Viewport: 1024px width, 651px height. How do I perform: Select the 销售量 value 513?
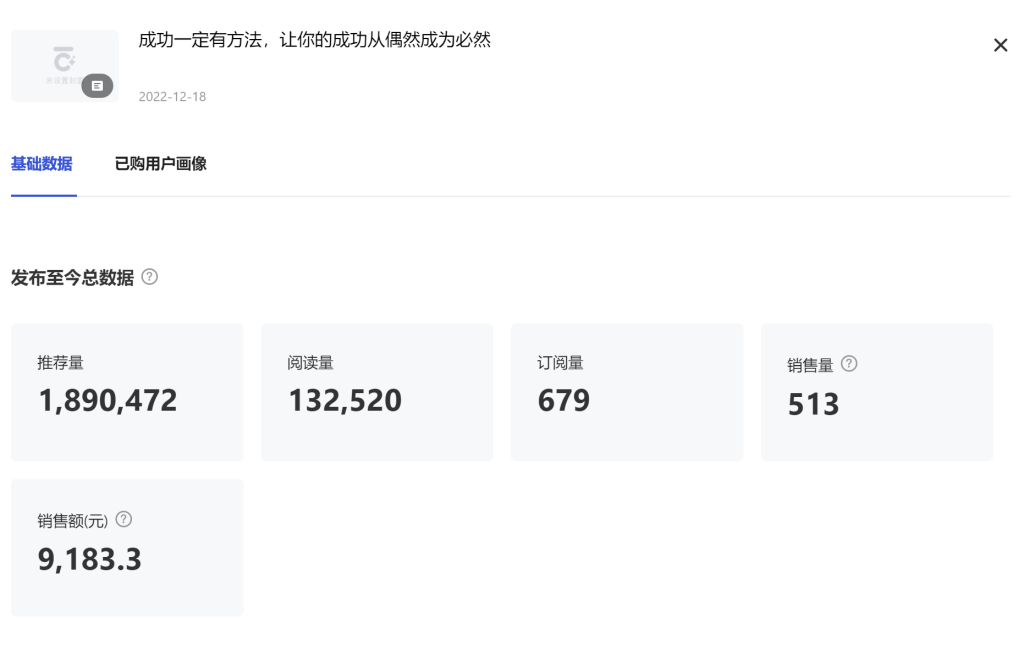tap(812, 404)
